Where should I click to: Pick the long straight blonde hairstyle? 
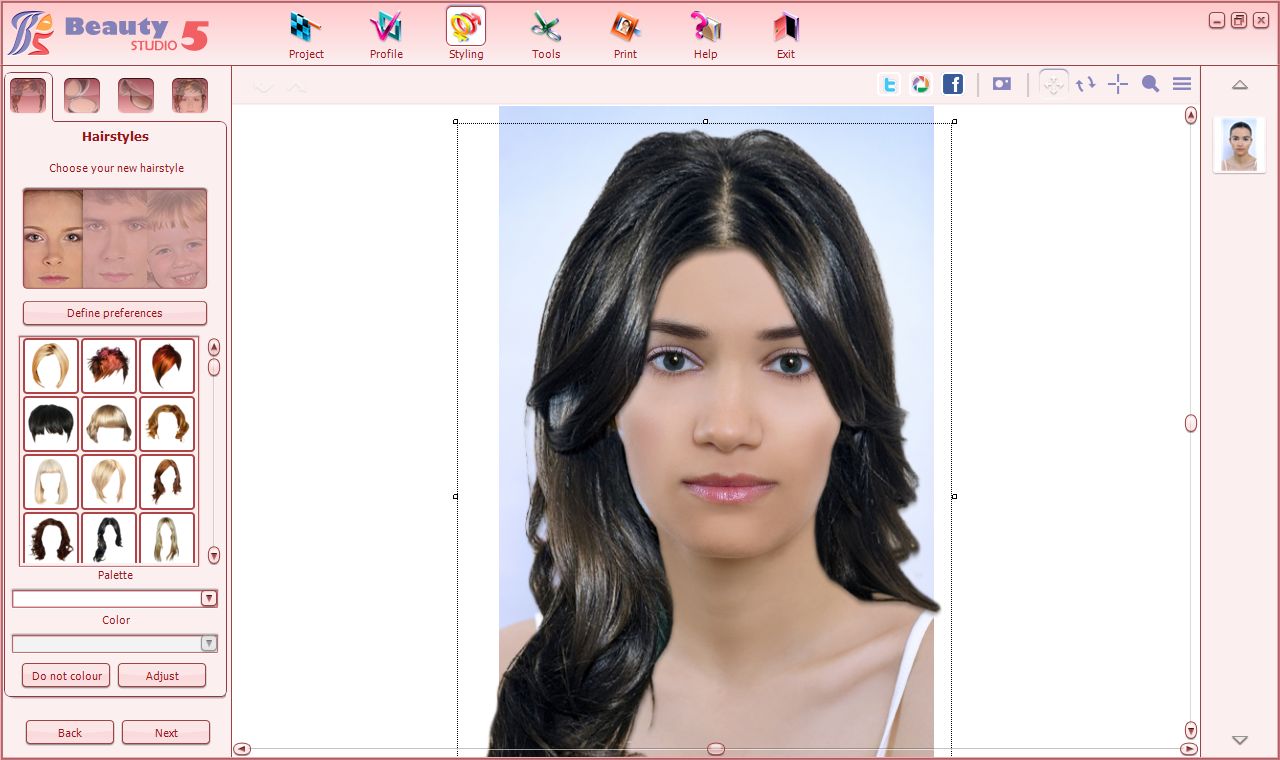coord(167,539)
